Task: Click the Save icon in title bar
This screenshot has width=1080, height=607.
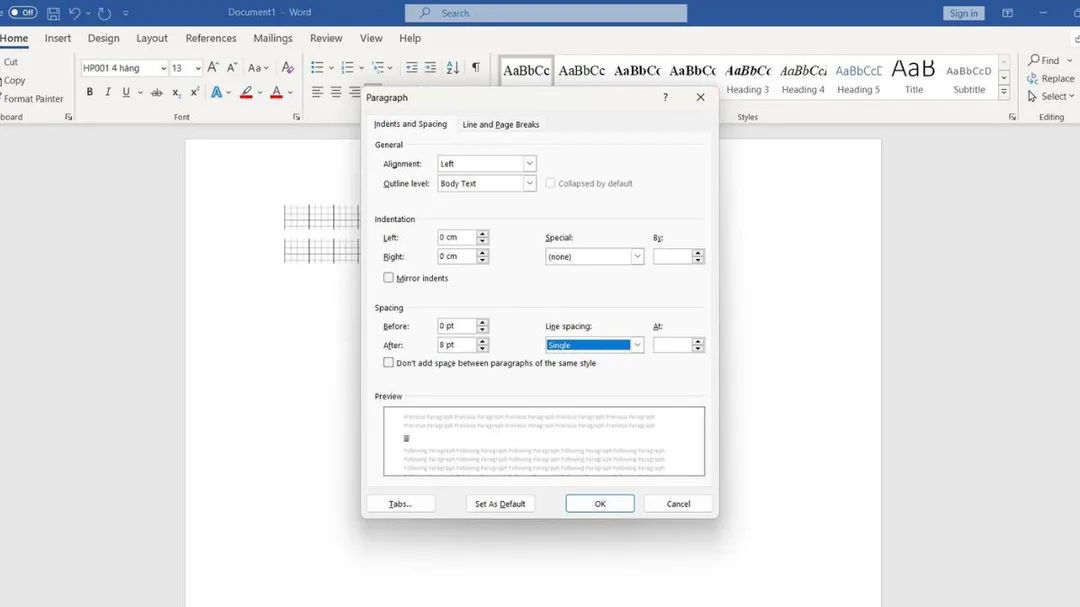Action: pos(53,13)
